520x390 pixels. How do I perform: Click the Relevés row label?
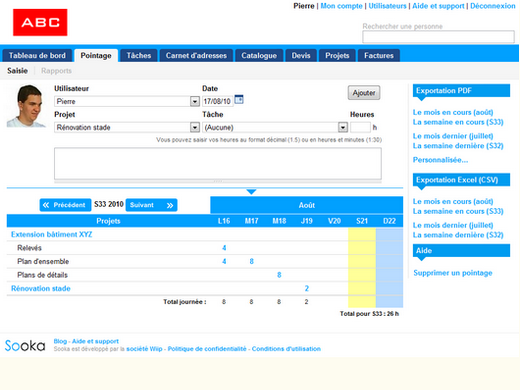pos(29,248)
